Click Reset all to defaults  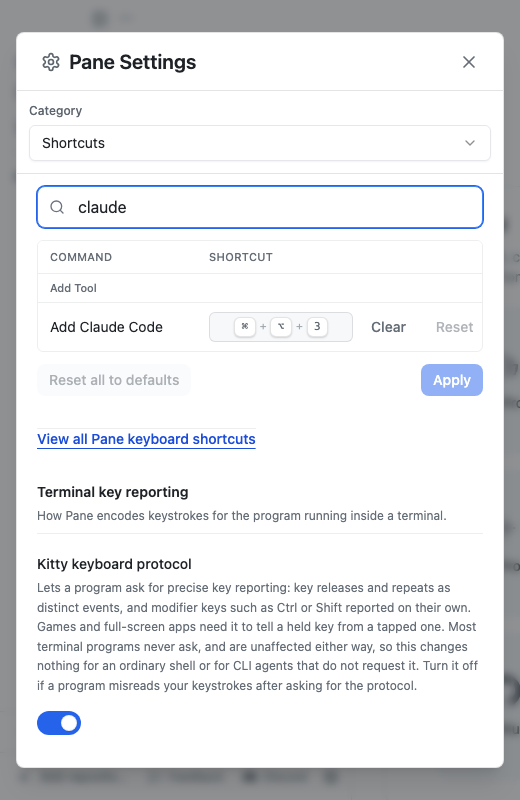114,380
